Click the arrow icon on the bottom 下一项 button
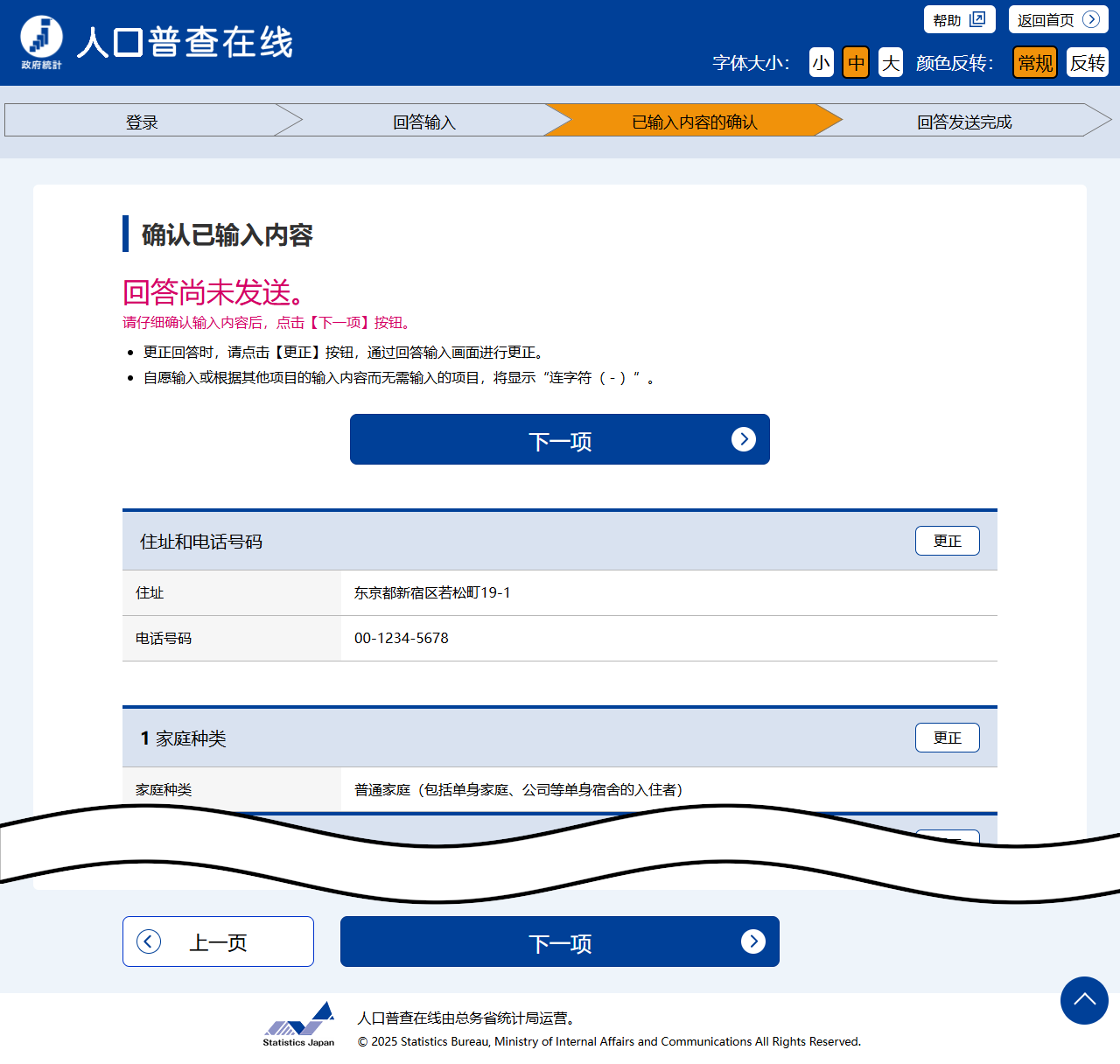This screenshot has width=1120, height=1064. [752, 941]
